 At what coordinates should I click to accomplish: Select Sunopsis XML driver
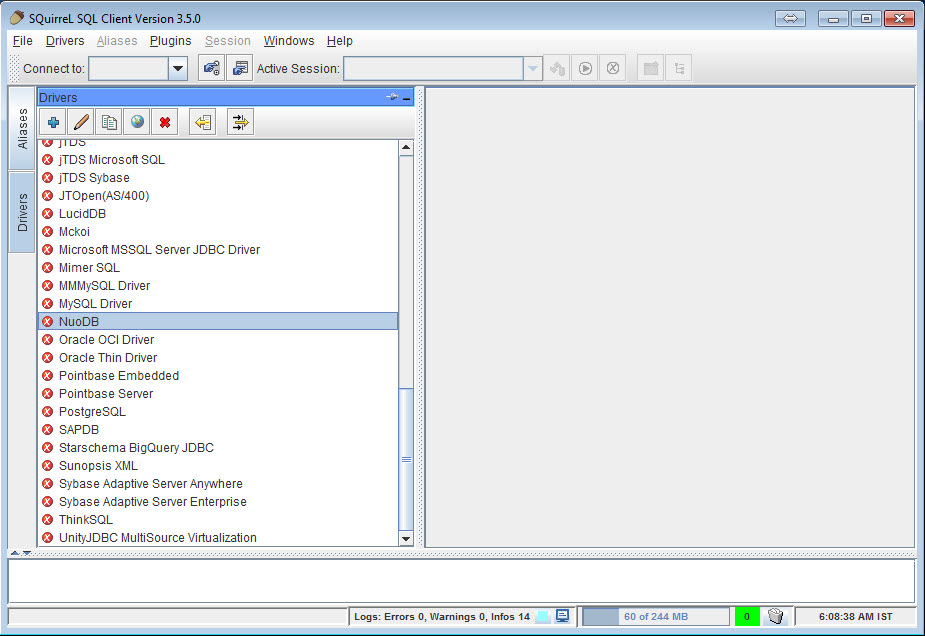[218, 465]
